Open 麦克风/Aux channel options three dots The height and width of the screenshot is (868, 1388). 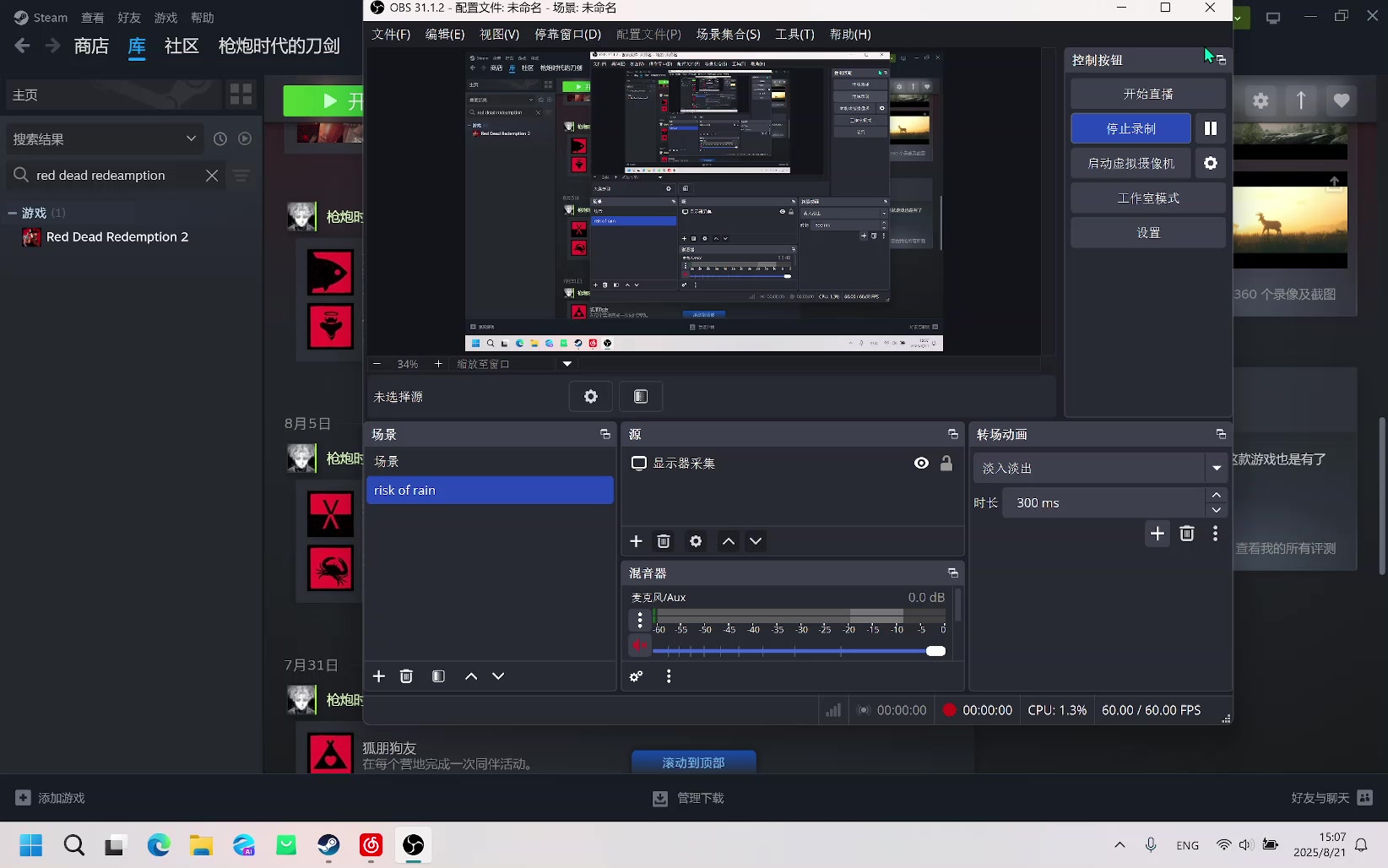click(640, 621)
